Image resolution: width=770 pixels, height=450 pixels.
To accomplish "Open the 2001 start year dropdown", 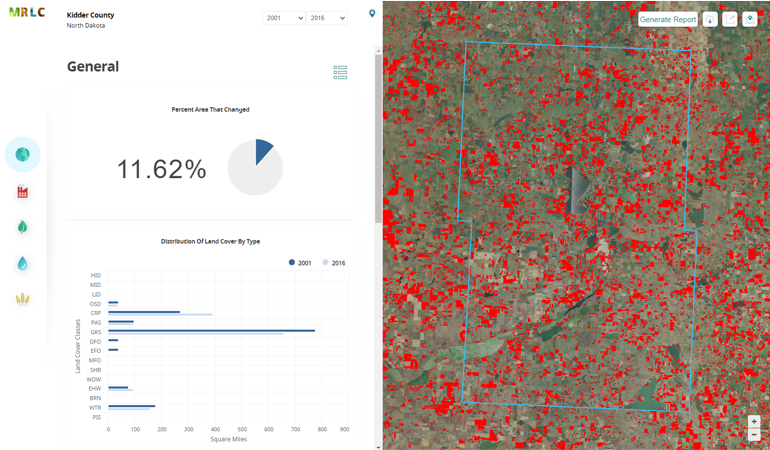I will pos(284,18).
